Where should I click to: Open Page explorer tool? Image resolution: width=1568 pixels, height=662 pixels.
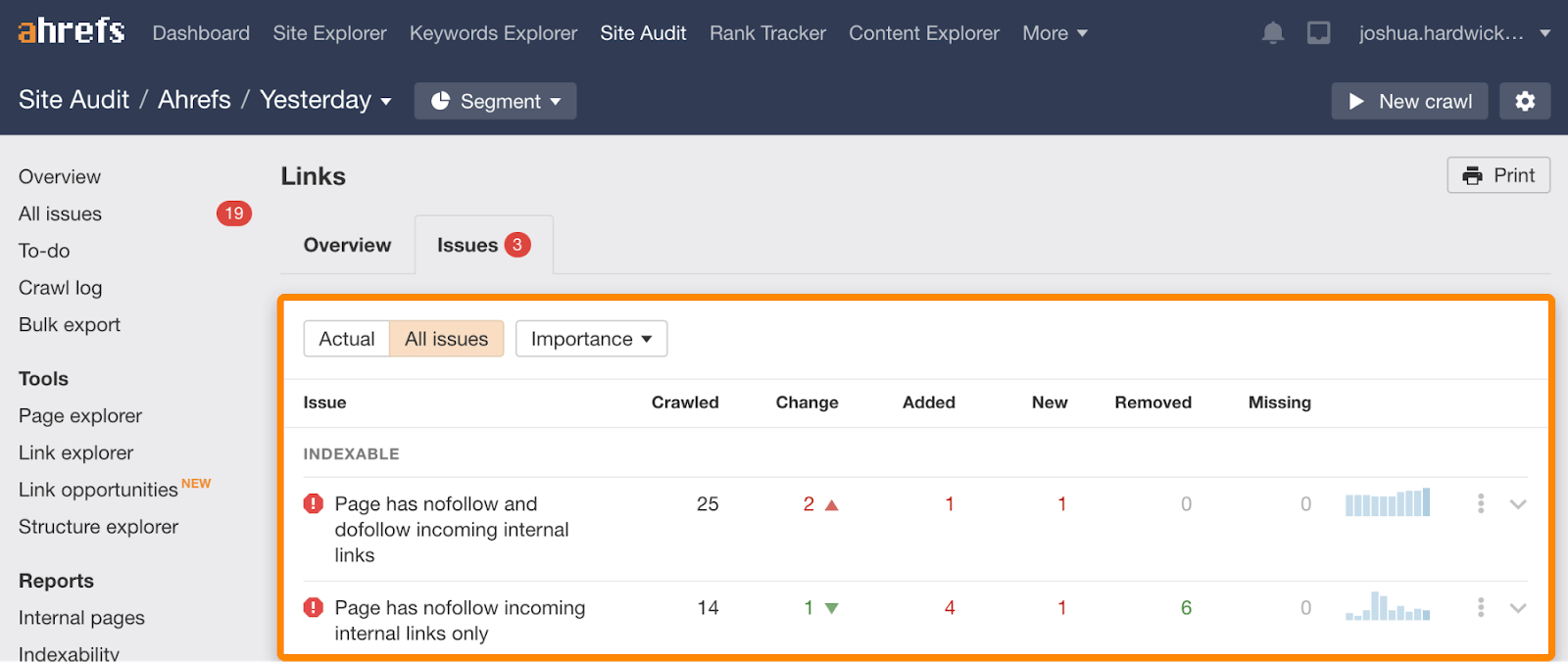[x=80, y=416]
